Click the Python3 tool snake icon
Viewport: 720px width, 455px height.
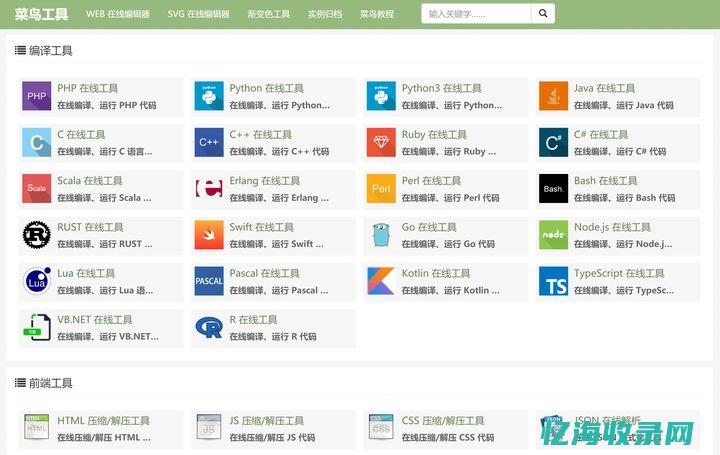click(x=381, y=96)
